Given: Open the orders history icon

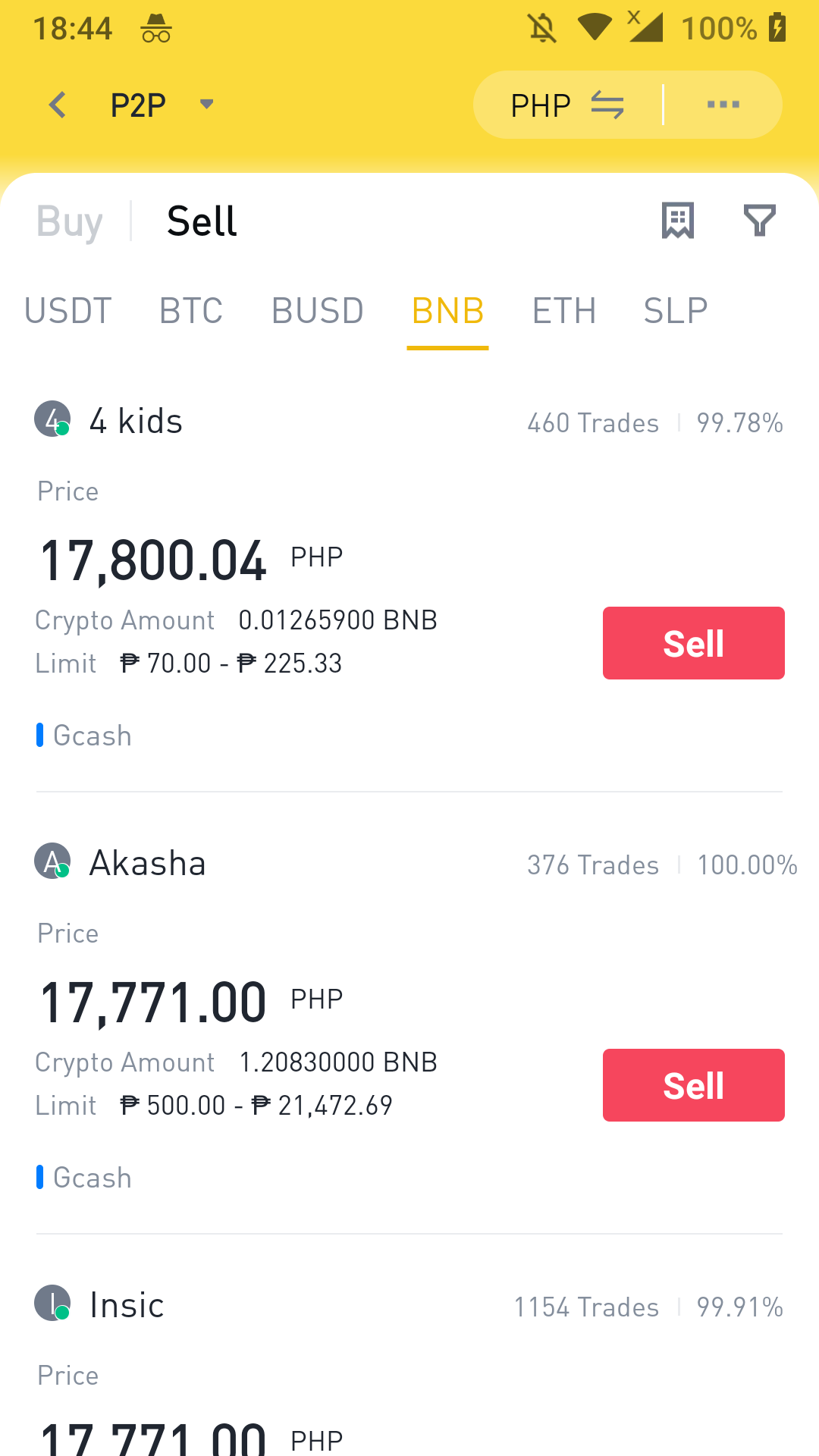Looking at the screenshot, I should 677,221.
